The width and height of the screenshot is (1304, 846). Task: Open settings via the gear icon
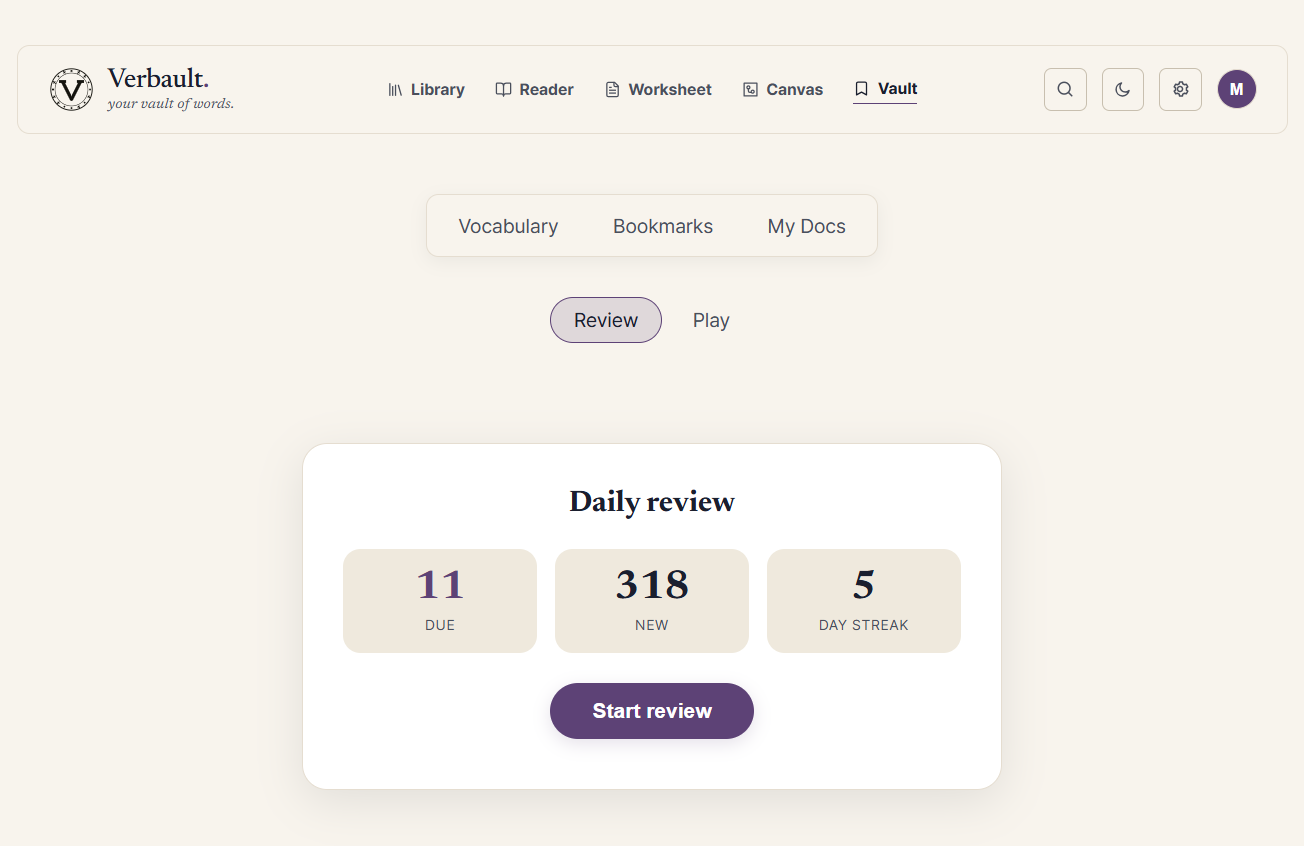tap(1180, 89)
